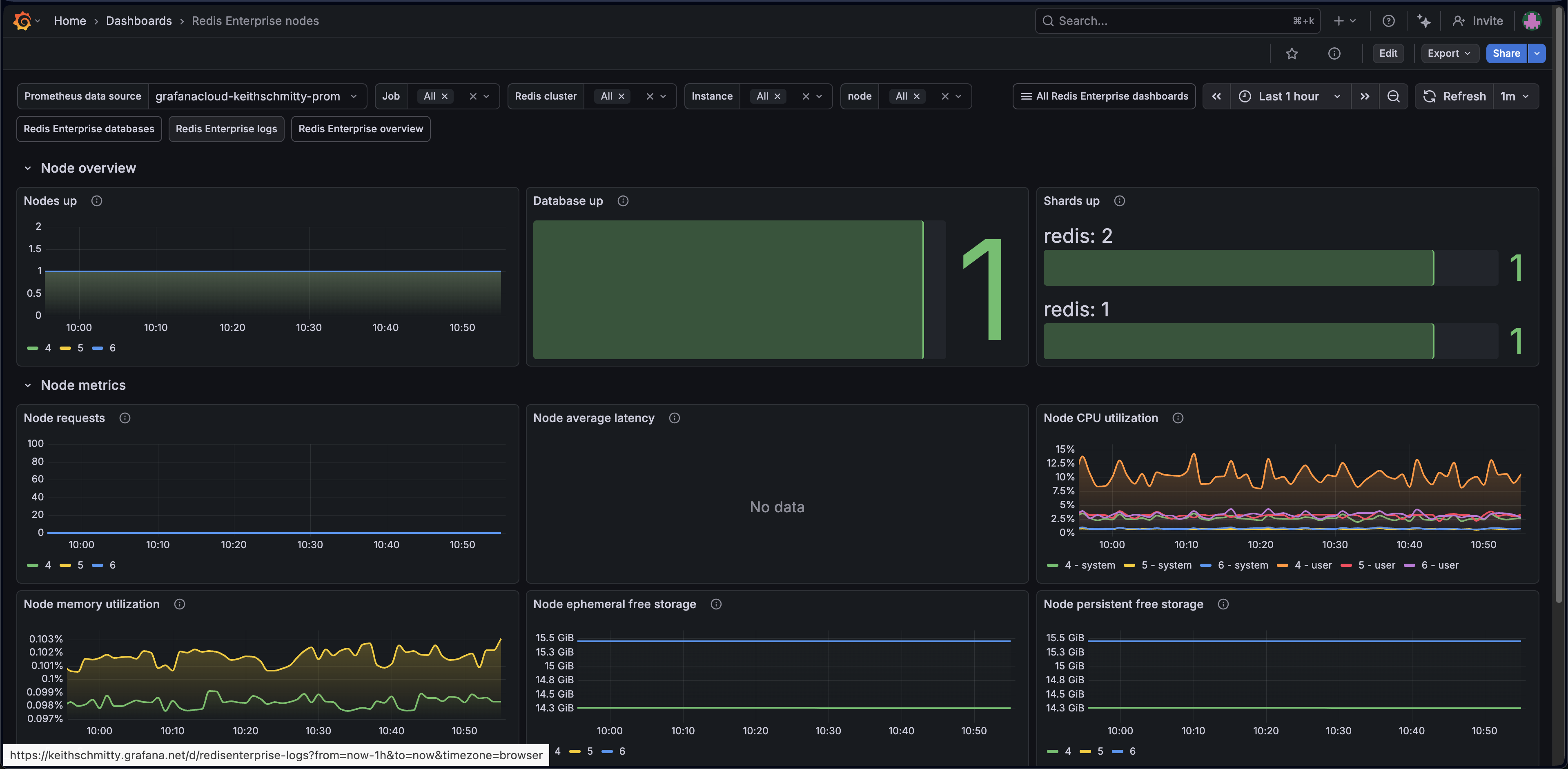Open the help question mark icon
This screenshot has width=1568, height=769.
click(1388, 21)
